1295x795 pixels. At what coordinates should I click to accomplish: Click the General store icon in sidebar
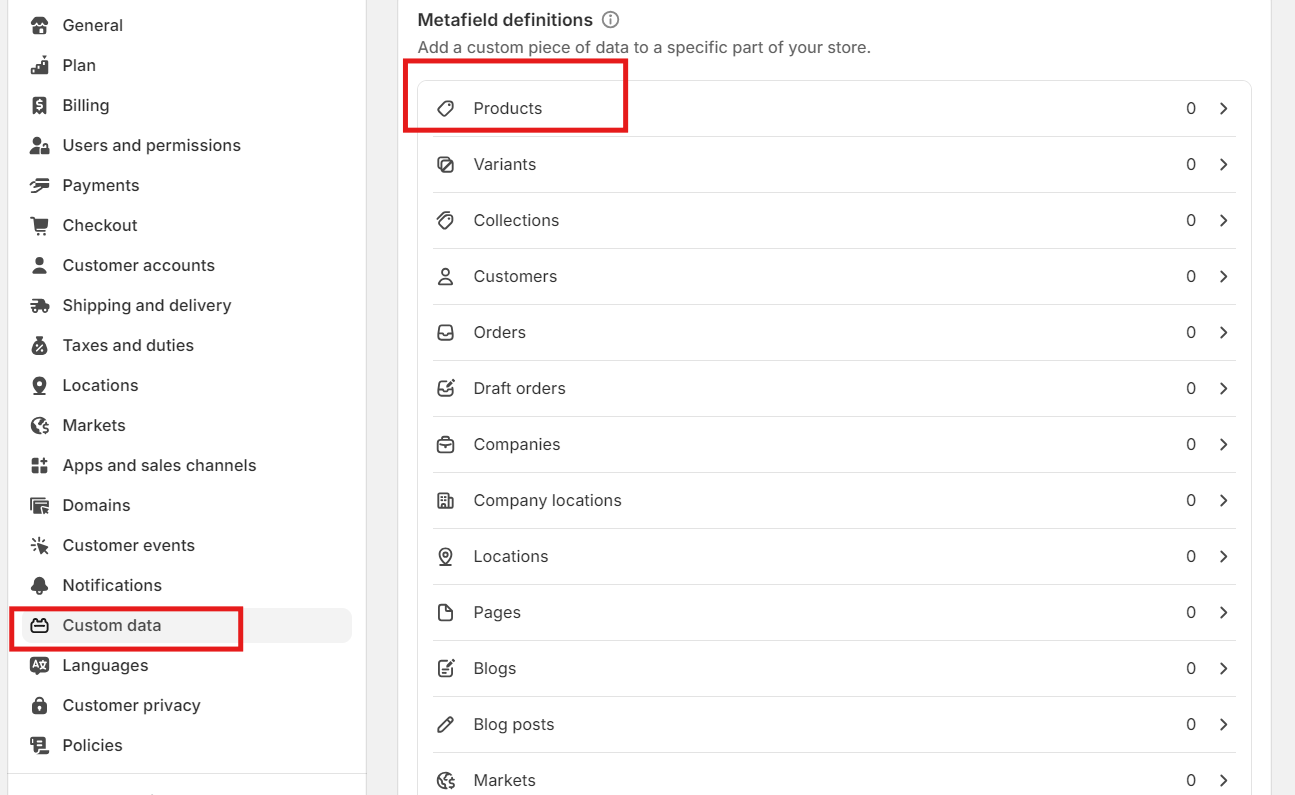[x=40, y=25]
